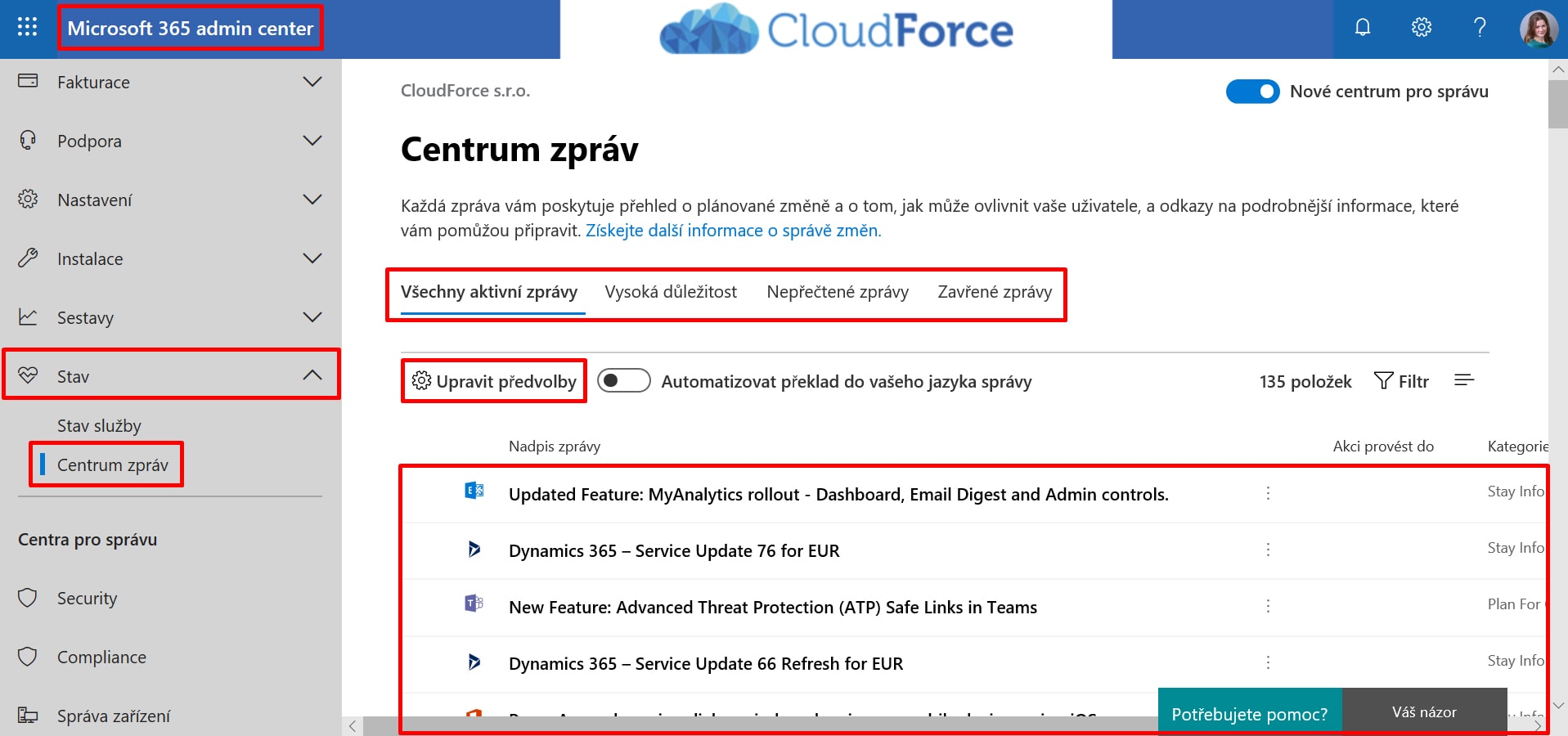1568x736 pixels.
Task: Expand the Fakturace section chevron
Action: pyautogui.click(x=312, y=81)
